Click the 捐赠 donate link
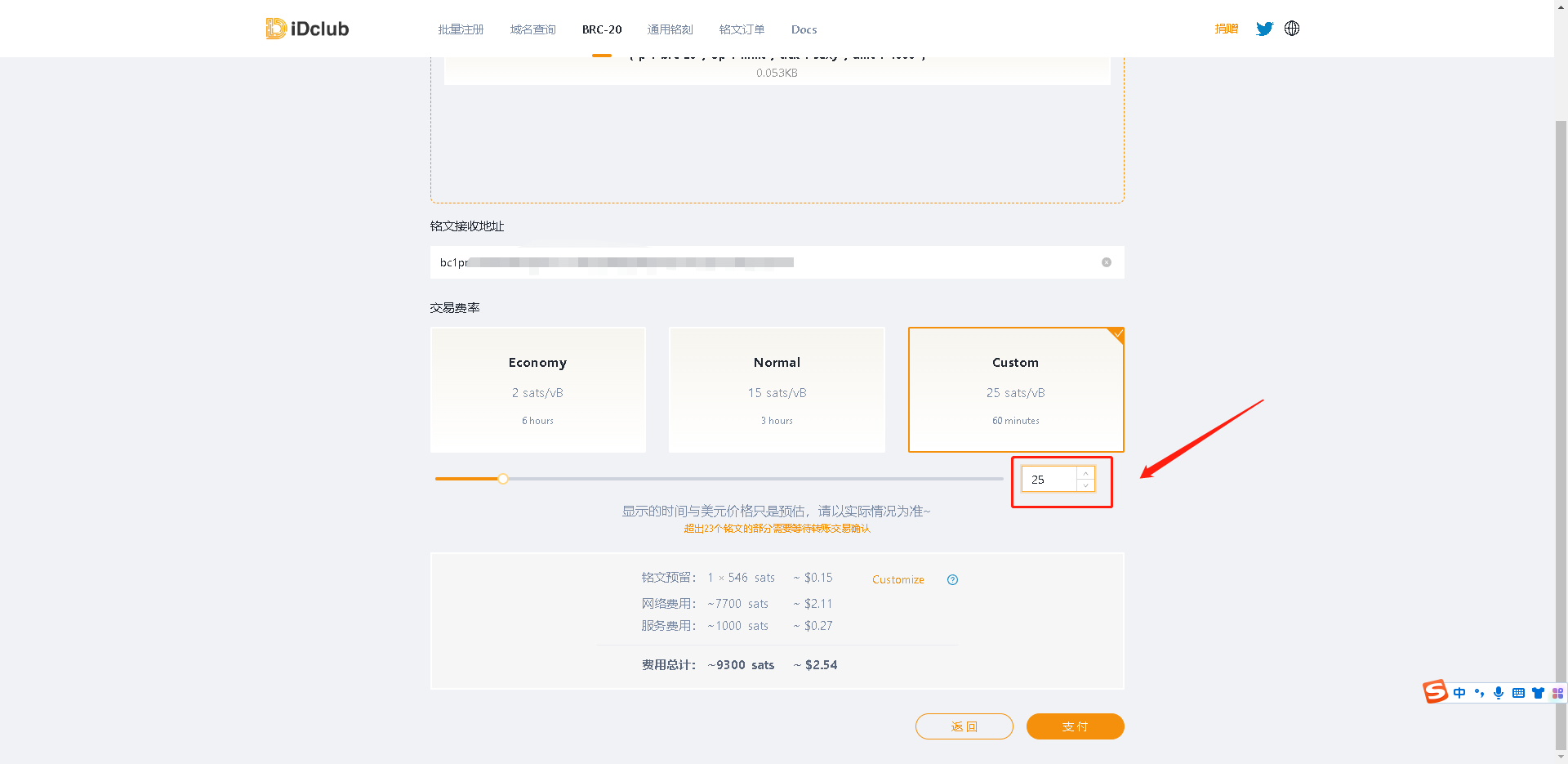1568x764 pixels. [x=1226, y=29]
